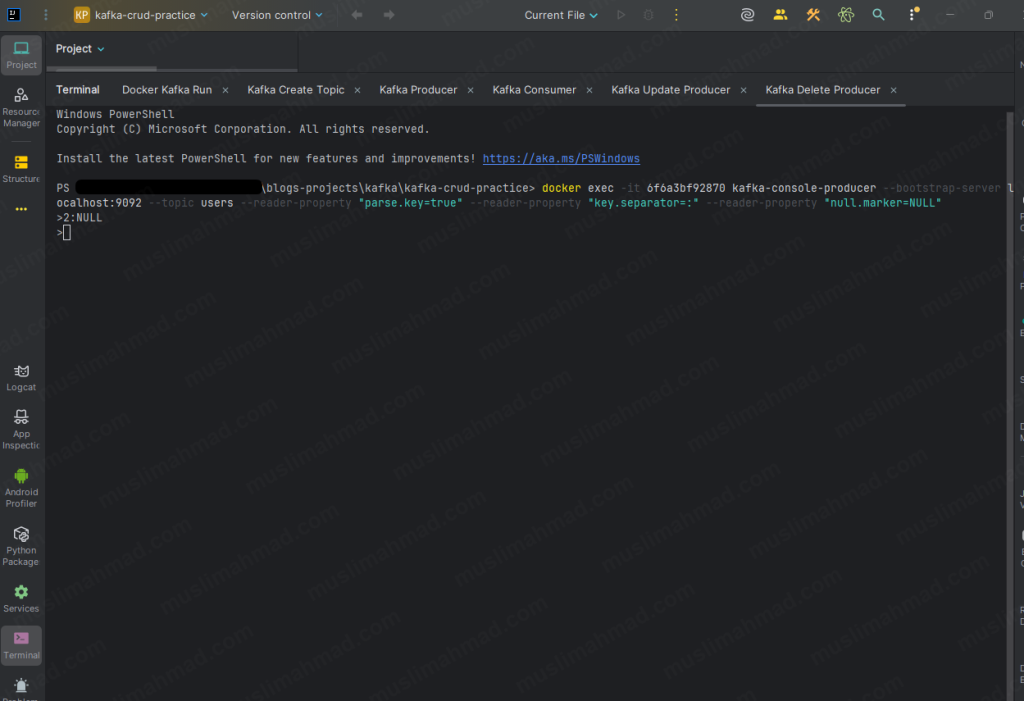This screenshot has height=701, width=1024.
Task: Click the yellow 'docker' command word
Action: 561,188
